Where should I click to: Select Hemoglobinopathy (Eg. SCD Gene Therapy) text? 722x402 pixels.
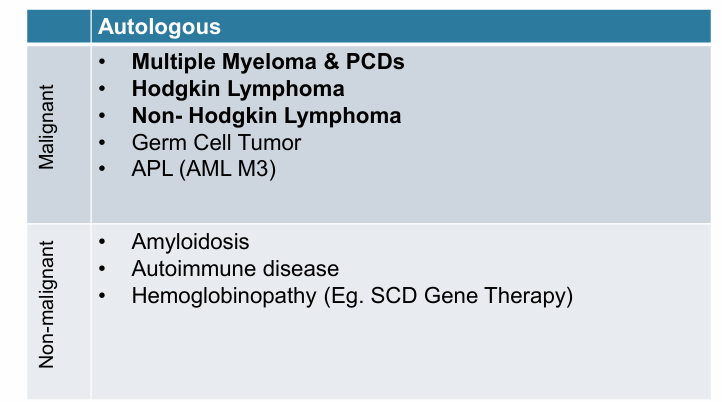352,296
